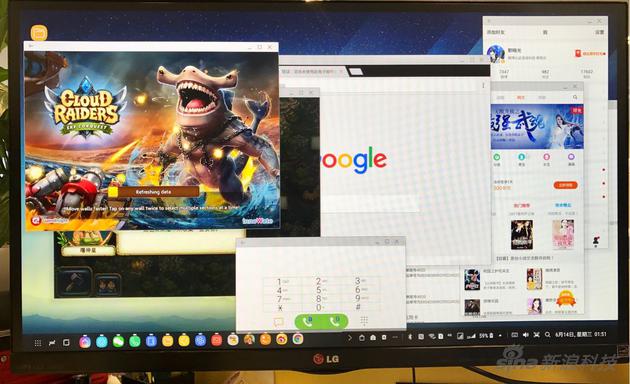
Task: Click the volume speaker icon in system tray
Action: [526, 335]
